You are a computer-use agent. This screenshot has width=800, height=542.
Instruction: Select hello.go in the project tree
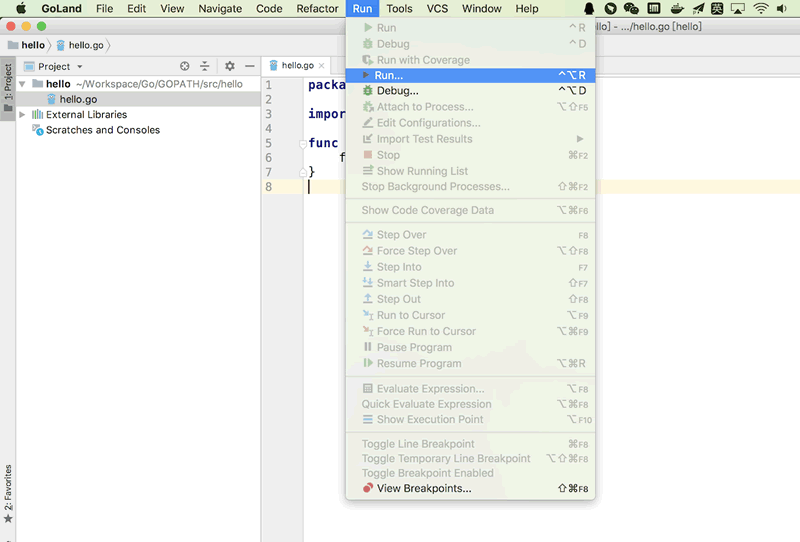(77, 100)
